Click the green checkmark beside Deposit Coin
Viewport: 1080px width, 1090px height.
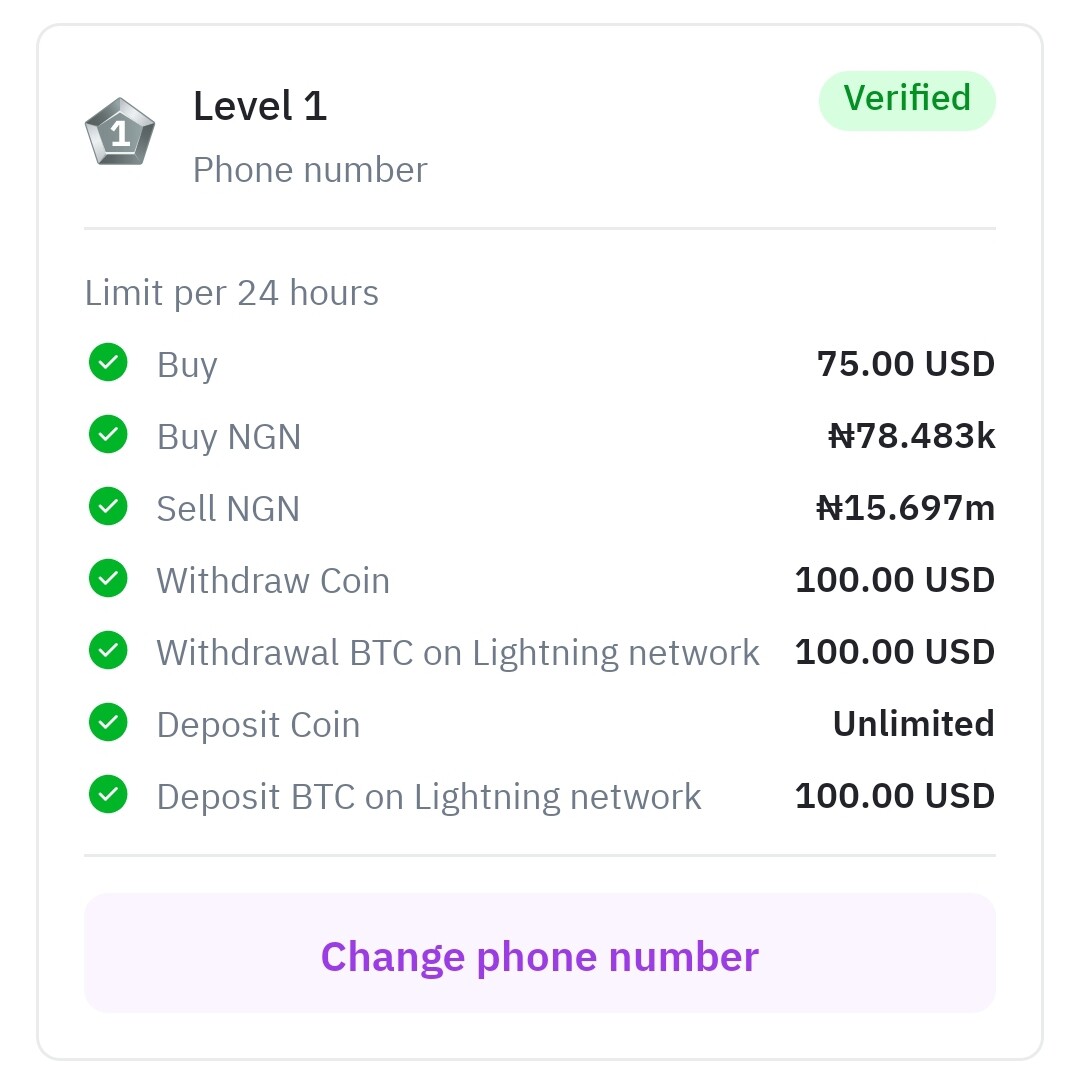108,722
